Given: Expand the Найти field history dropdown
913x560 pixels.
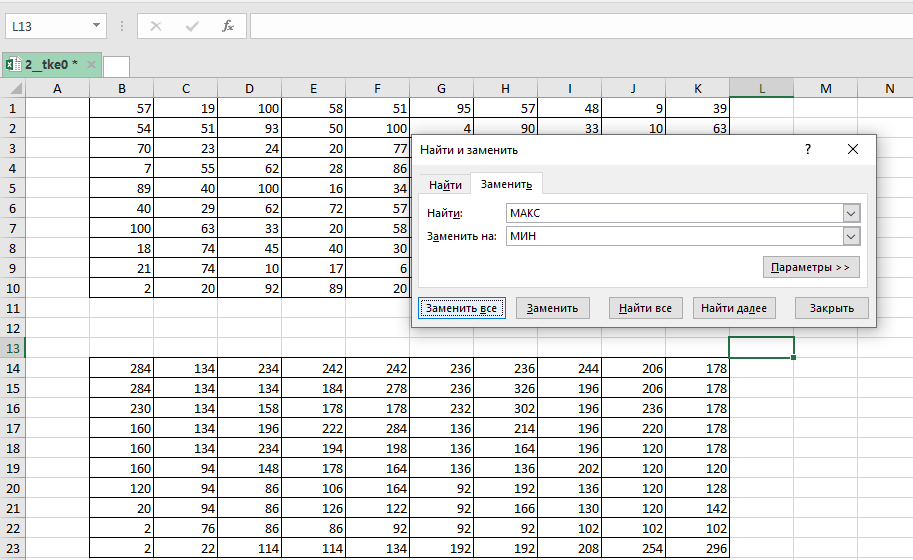Looking at the screenshot, I should pos(851,213).
